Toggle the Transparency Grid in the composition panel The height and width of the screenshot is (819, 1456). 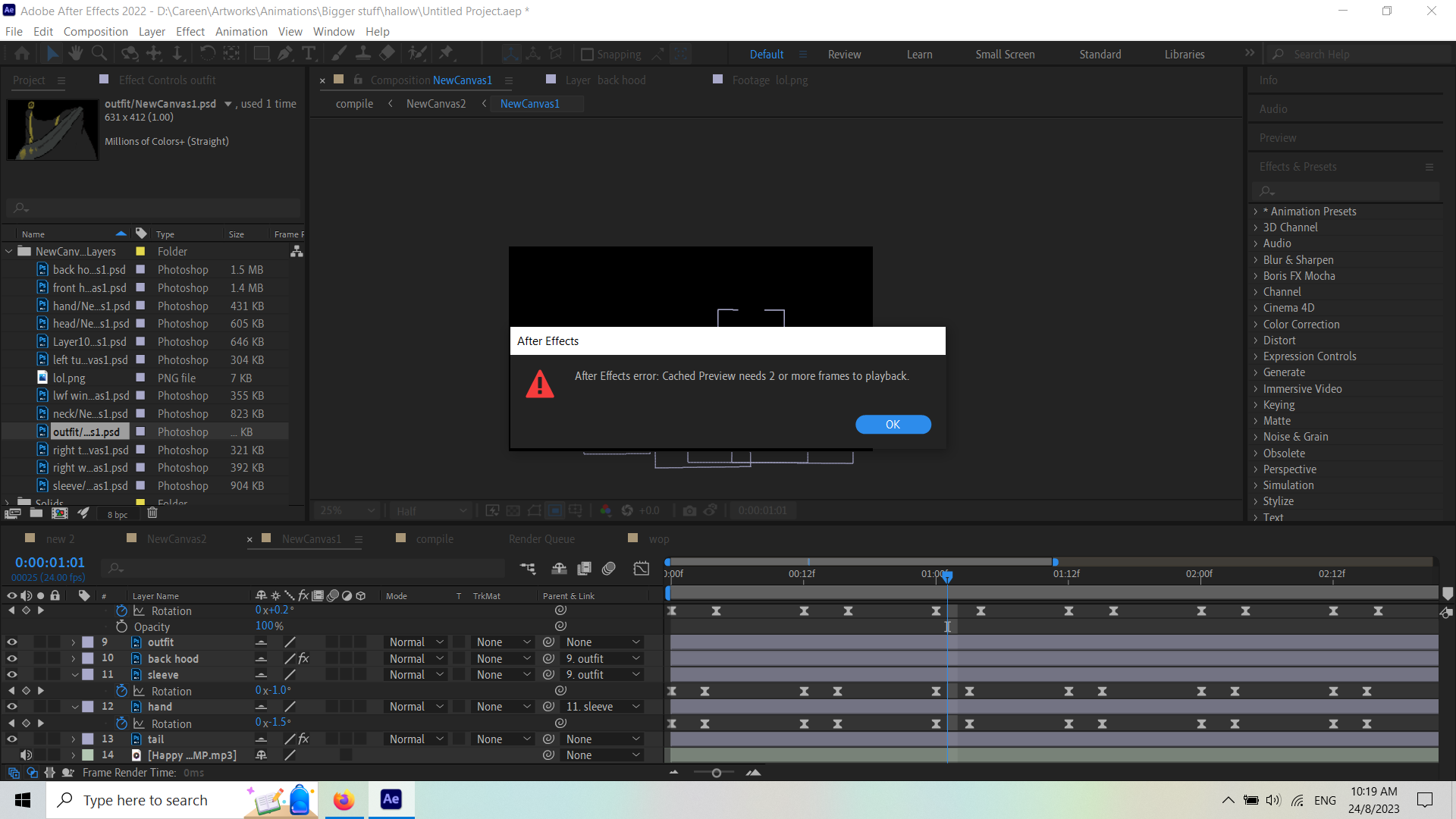513,510
